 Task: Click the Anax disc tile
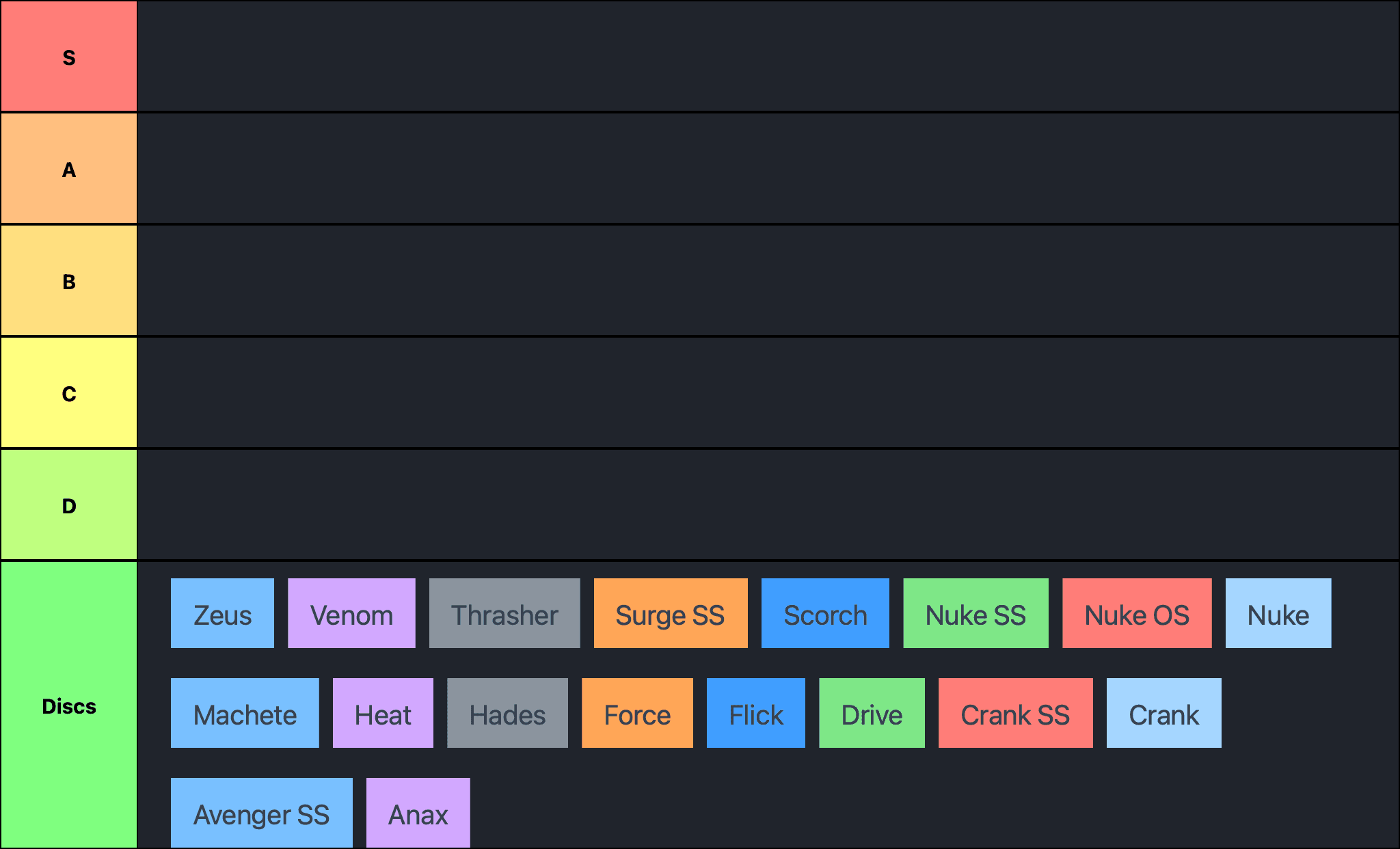(418, 813)
